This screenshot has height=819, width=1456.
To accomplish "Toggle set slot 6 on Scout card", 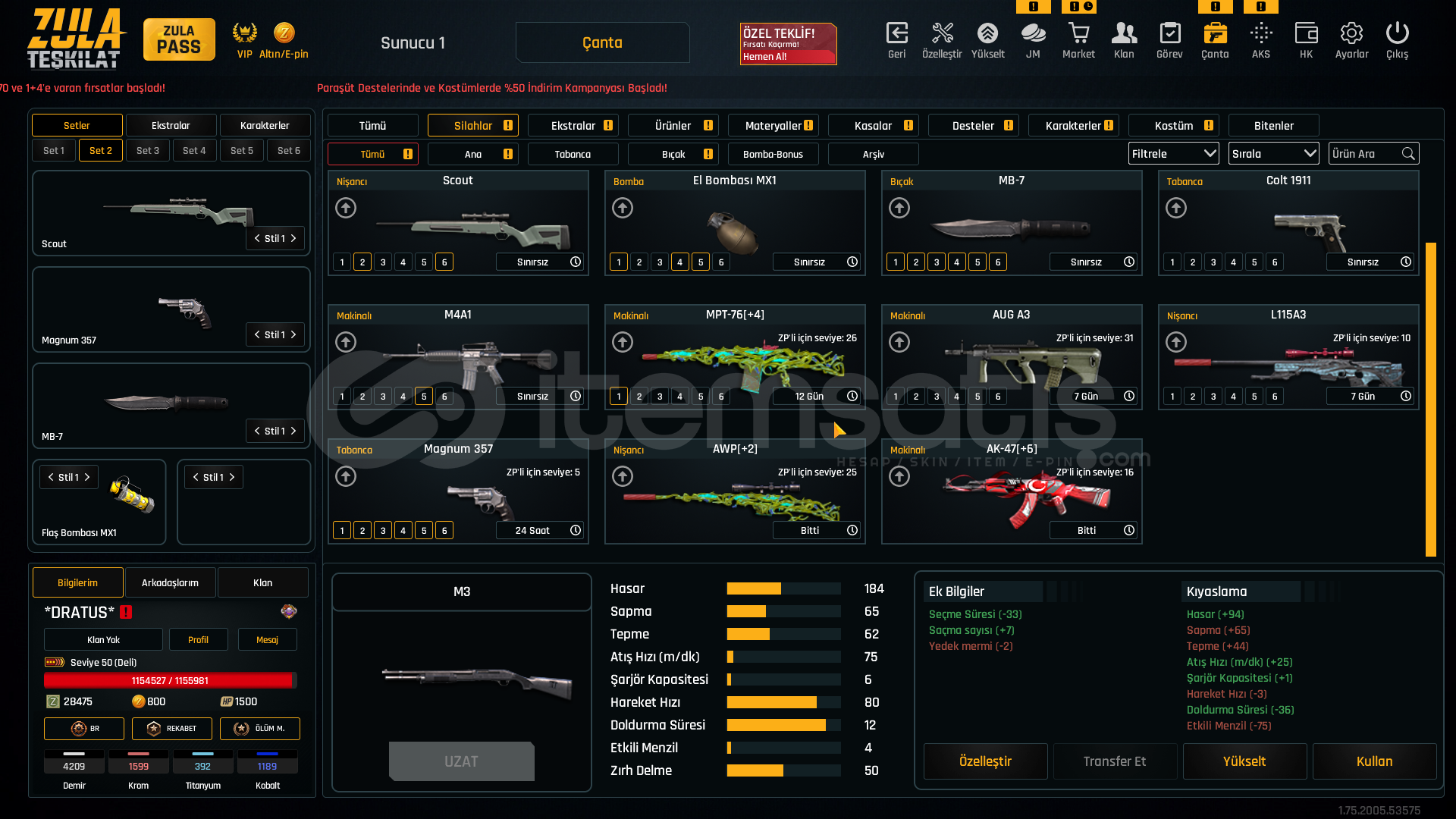I will point(444,262).
